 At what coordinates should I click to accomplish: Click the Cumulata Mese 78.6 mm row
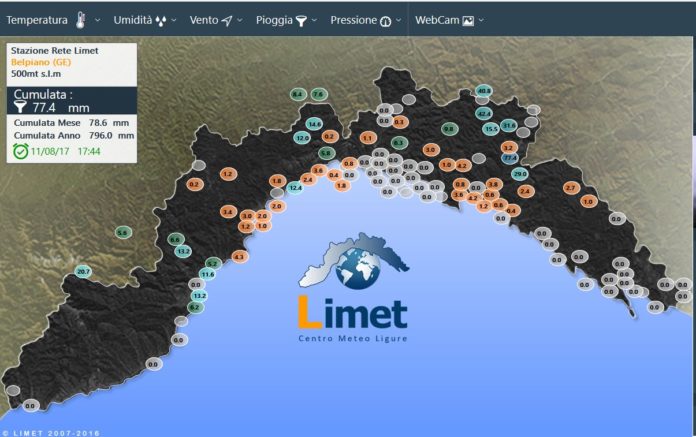[71, 123]
